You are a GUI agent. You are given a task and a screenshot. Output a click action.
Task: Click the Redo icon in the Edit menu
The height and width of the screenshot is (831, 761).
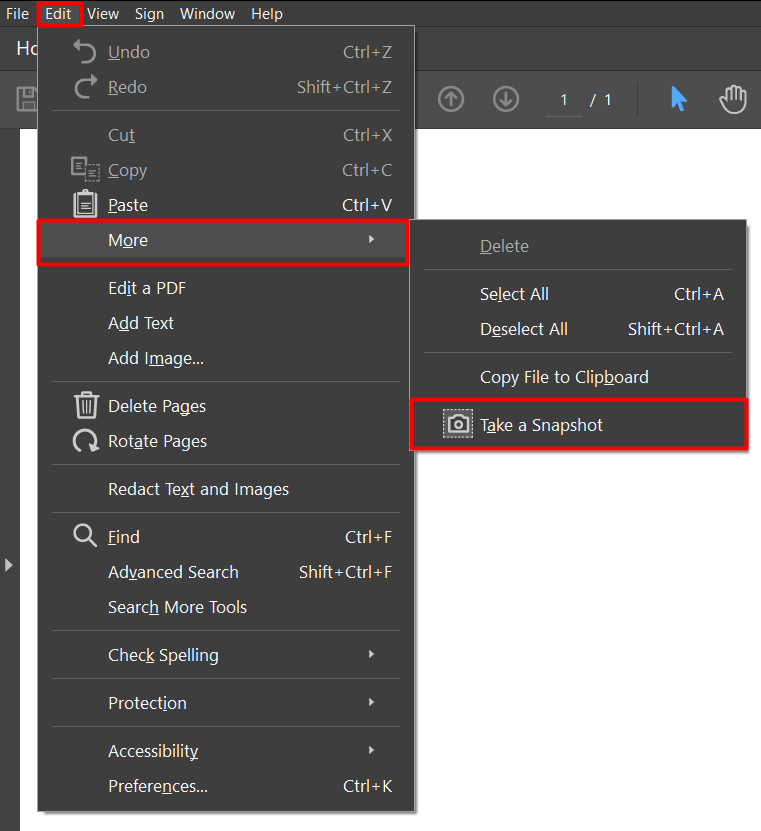pos(85,87)
